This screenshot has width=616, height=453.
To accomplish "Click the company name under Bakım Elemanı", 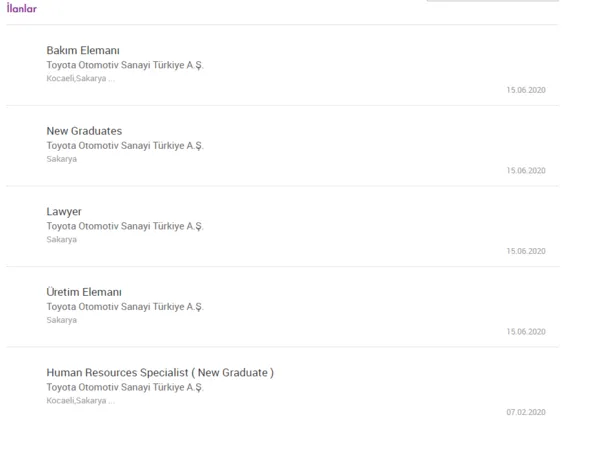I will 125,65.
